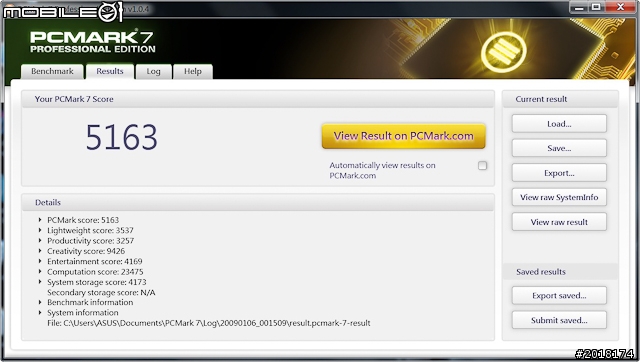Click the Current result panel header
640x362 pixels.
[560, 99]
